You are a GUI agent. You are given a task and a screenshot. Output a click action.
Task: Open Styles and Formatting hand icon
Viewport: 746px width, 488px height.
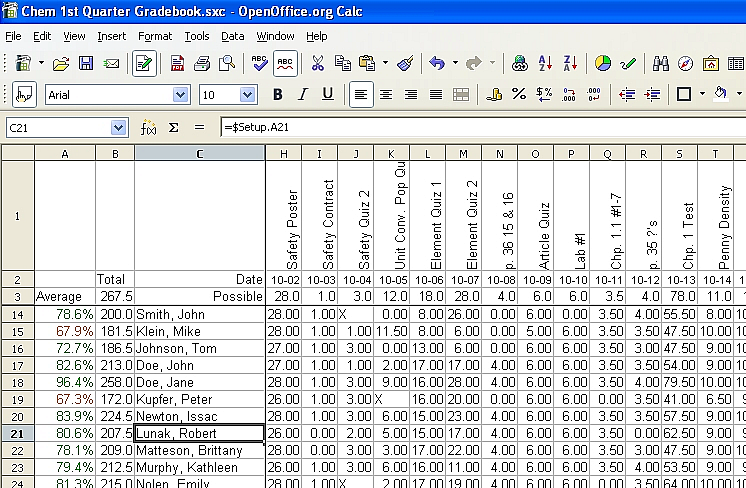(x=24, y=95)
